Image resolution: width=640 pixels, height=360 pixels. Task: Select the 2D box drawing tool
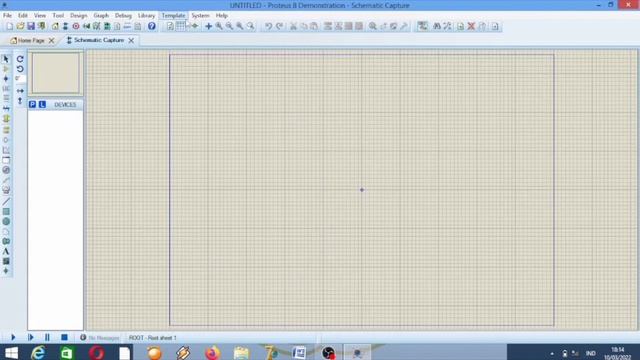(x=6, y=211)
